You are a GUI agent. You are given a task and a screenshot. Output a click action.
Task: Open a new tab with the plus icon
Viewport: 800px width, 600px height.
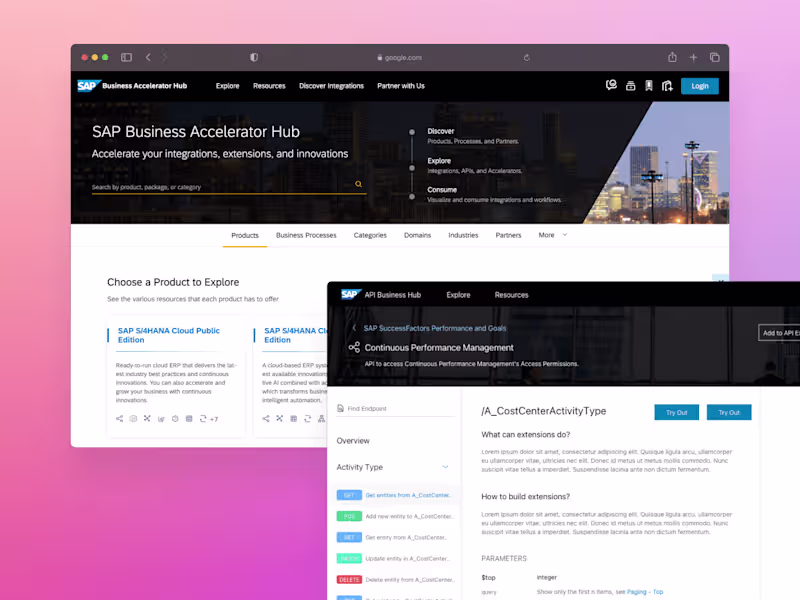(693, 58)
